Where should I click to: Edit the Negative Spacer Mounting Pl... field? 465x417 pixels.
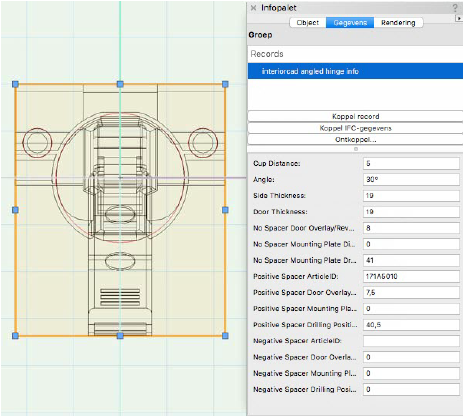tap(411, 373)
